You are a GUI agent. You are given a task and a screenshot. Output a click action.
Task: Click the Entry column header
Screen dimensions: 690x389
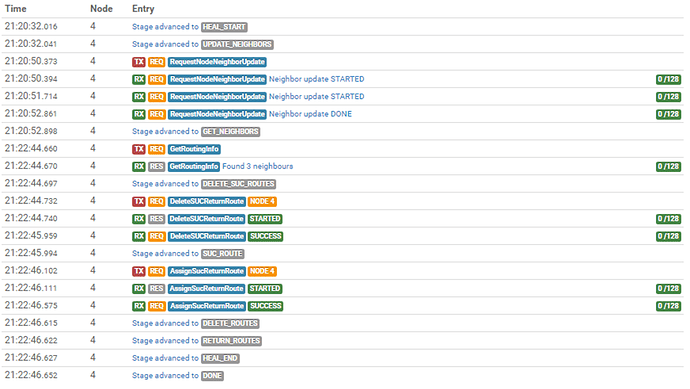click(143, 9)
